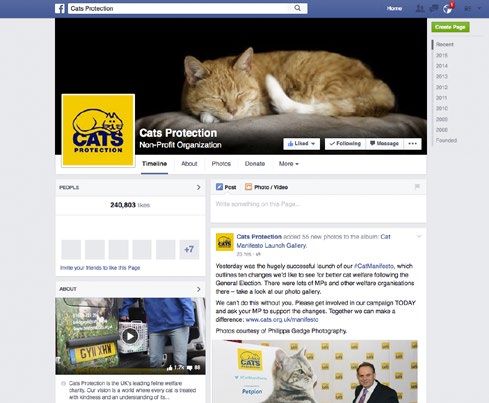Click the green Create Page button
The width and height of the screenshot is (489, 403).
pos(450,27)
